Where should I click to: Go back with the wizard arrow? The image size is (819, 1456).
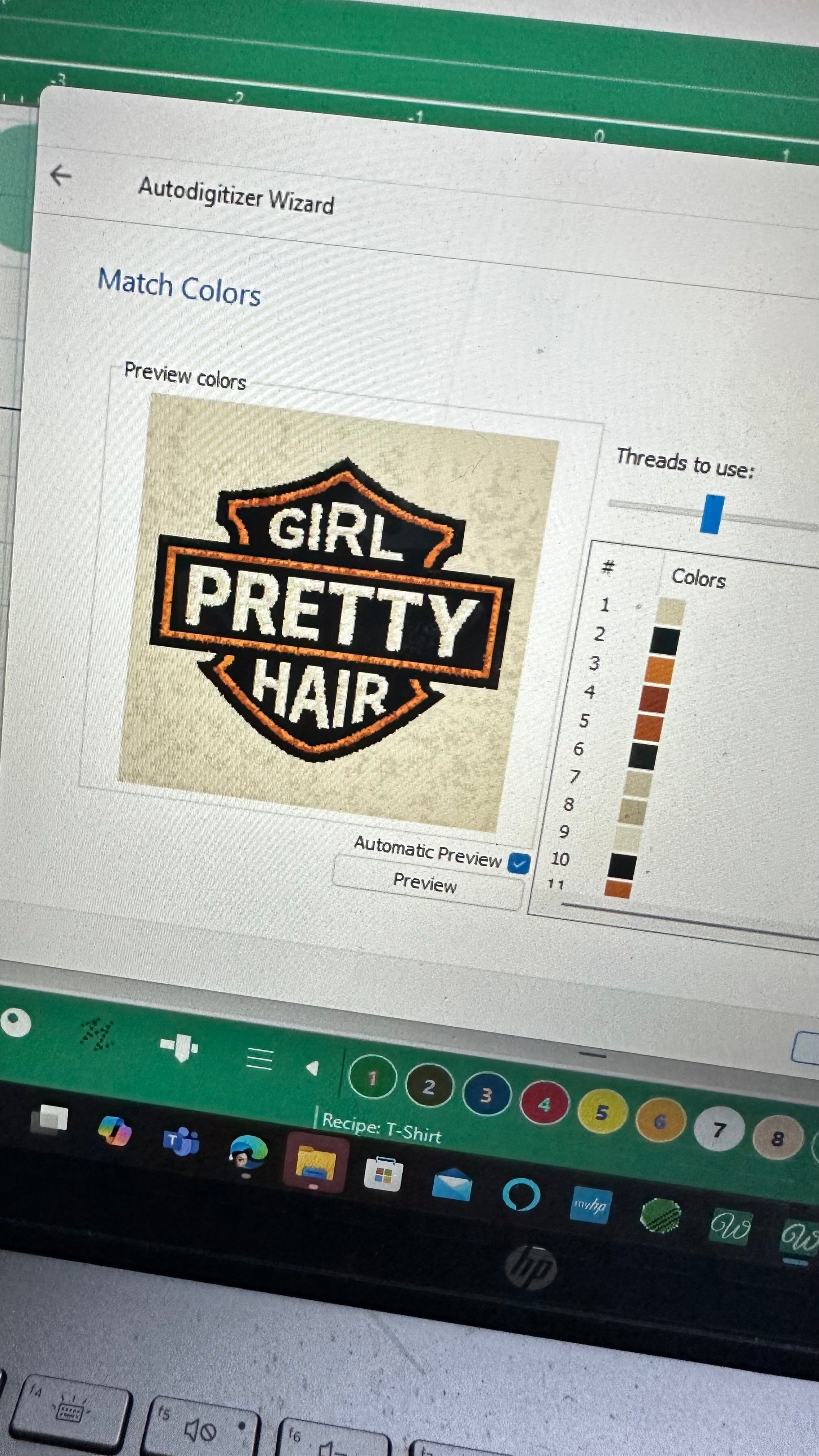[x=61, y=175]
